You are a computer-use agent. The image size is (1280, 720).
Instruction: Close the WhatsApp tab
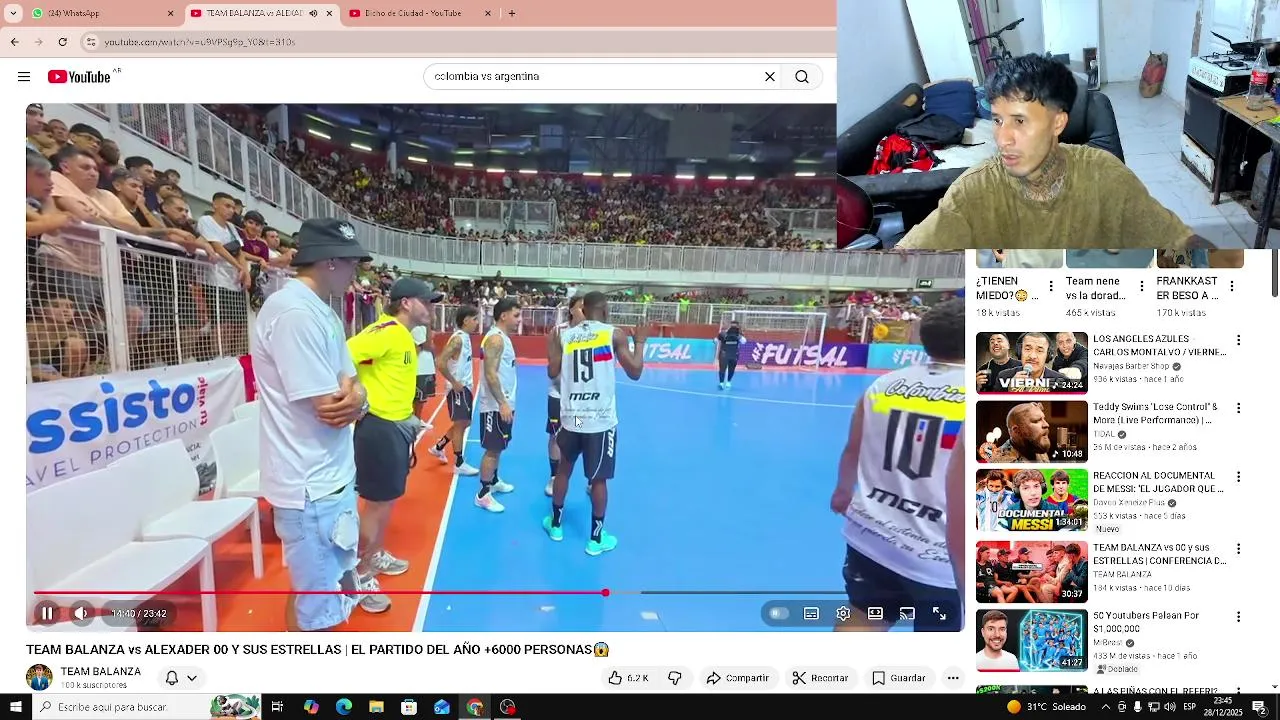coord(170,13)
